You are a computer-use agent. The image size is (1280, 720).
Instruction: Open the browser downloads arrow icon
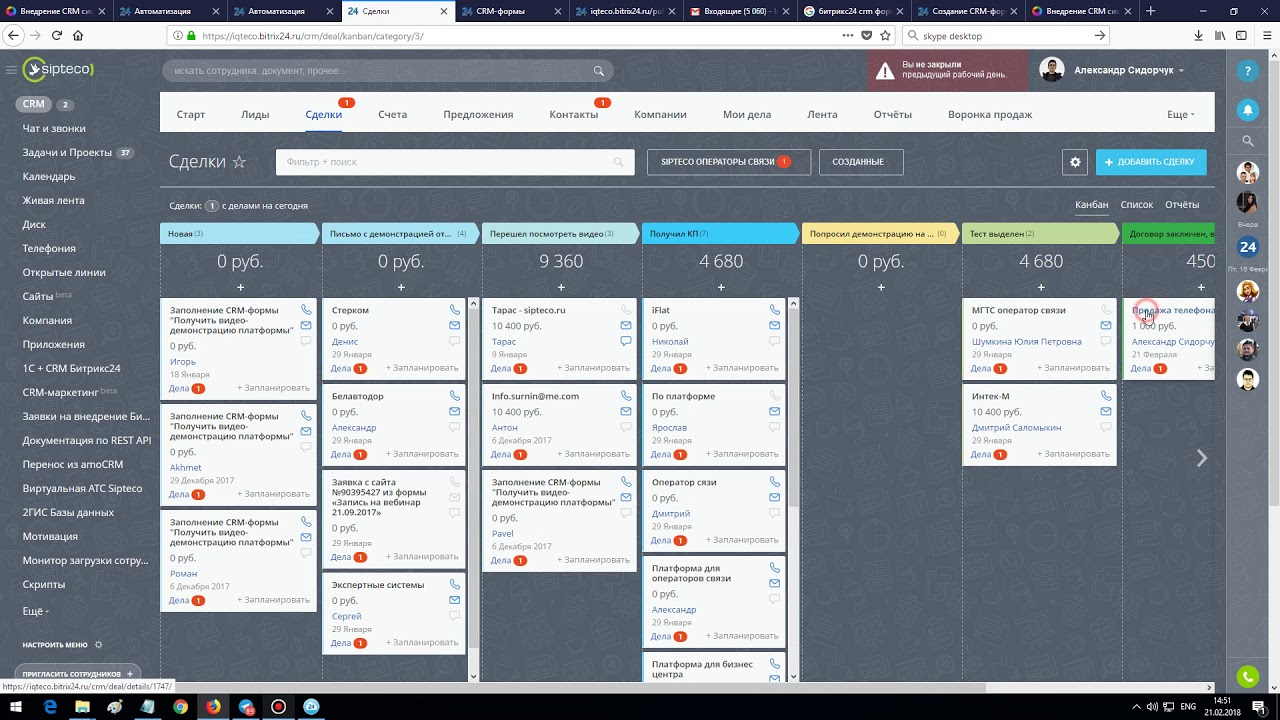(x=1198, y=35)
